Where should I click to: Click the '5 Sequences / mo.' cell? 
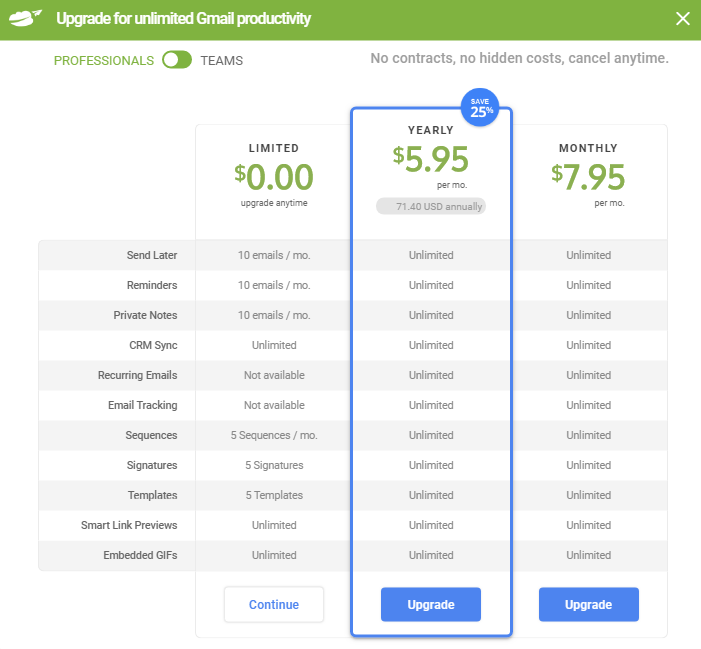[x=274, y=434]
